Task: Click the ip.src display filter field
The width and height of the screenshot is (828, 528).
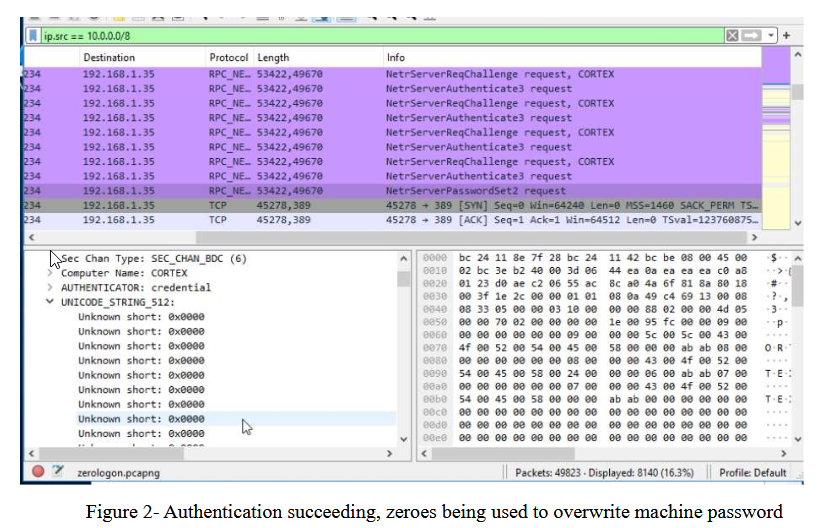Action: point(382,36)
